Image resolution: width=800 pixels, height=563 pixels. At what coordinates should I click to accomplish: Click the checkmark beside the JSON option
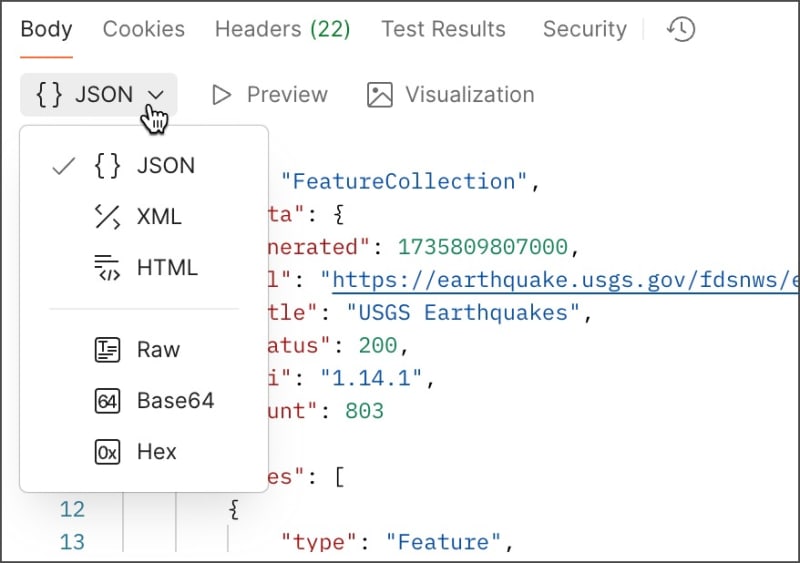pyautogui.click(x=63, y=166)
